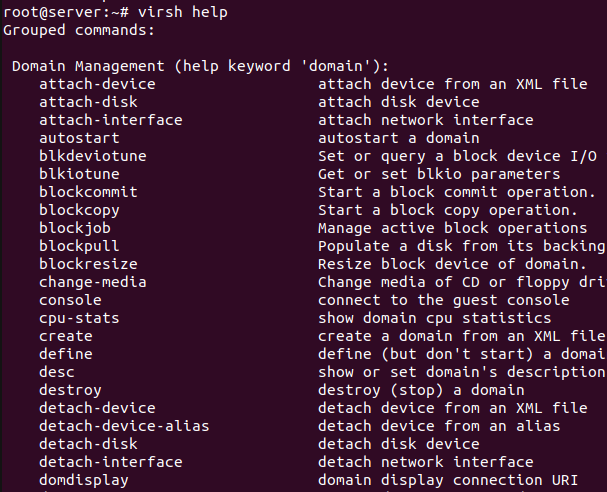Select the destroy command name

(x=70, y=390)
